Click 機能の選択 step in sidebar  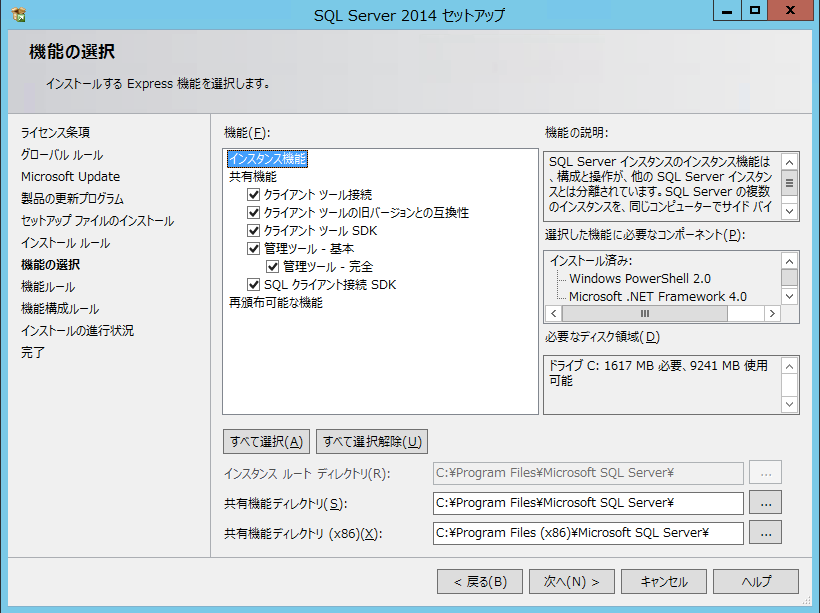click(50, 265)
